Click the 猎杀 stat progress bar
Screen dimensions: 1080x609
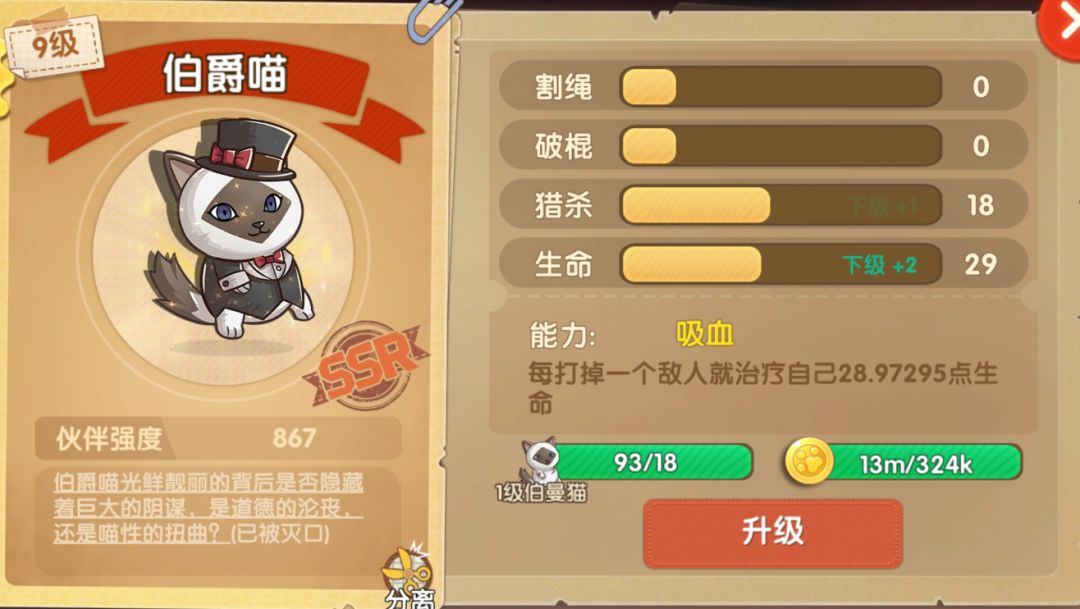[x=781, y=205]
